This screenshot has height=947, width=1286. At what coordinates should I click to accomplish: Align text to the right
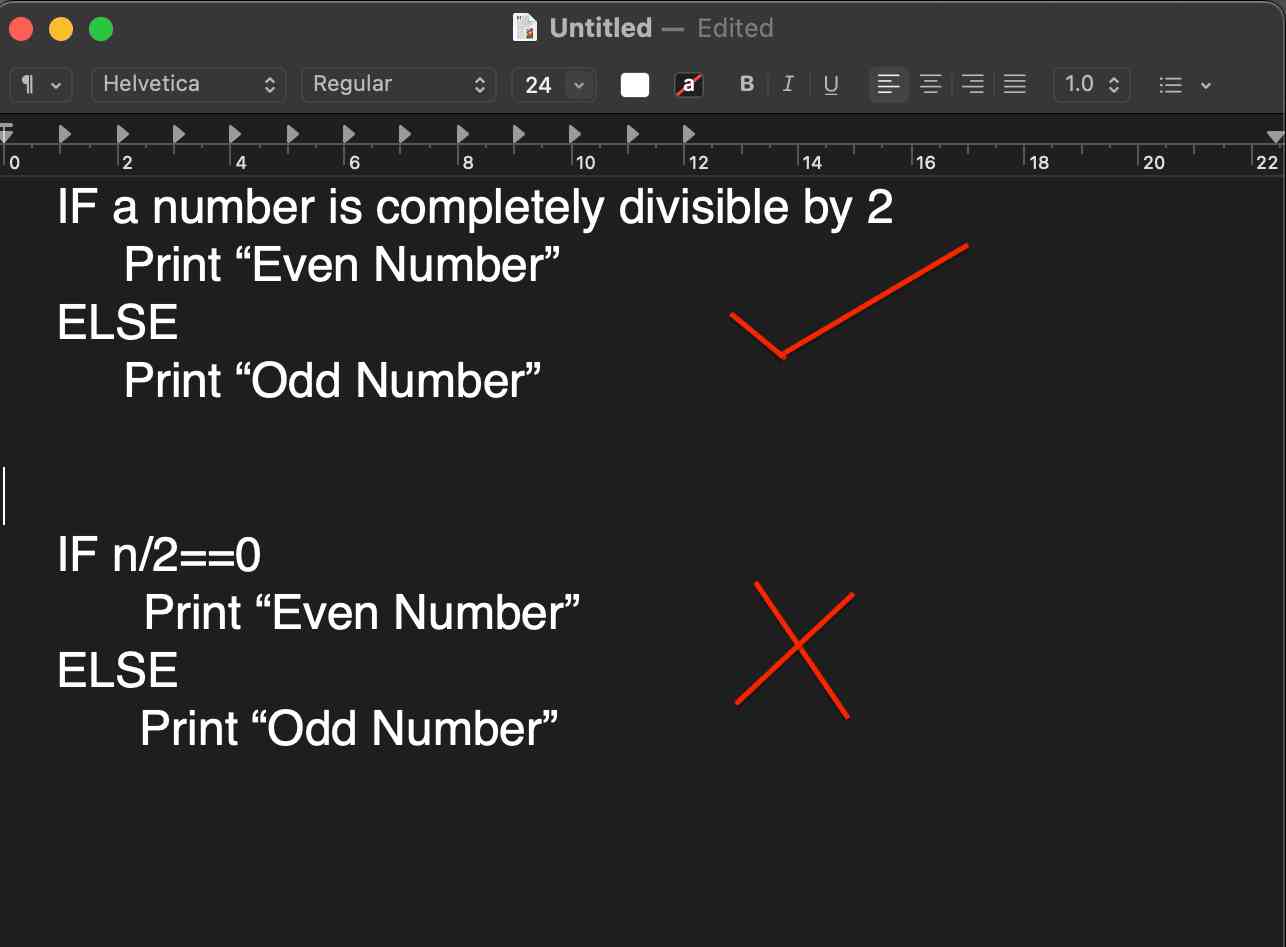click(972, 85)
